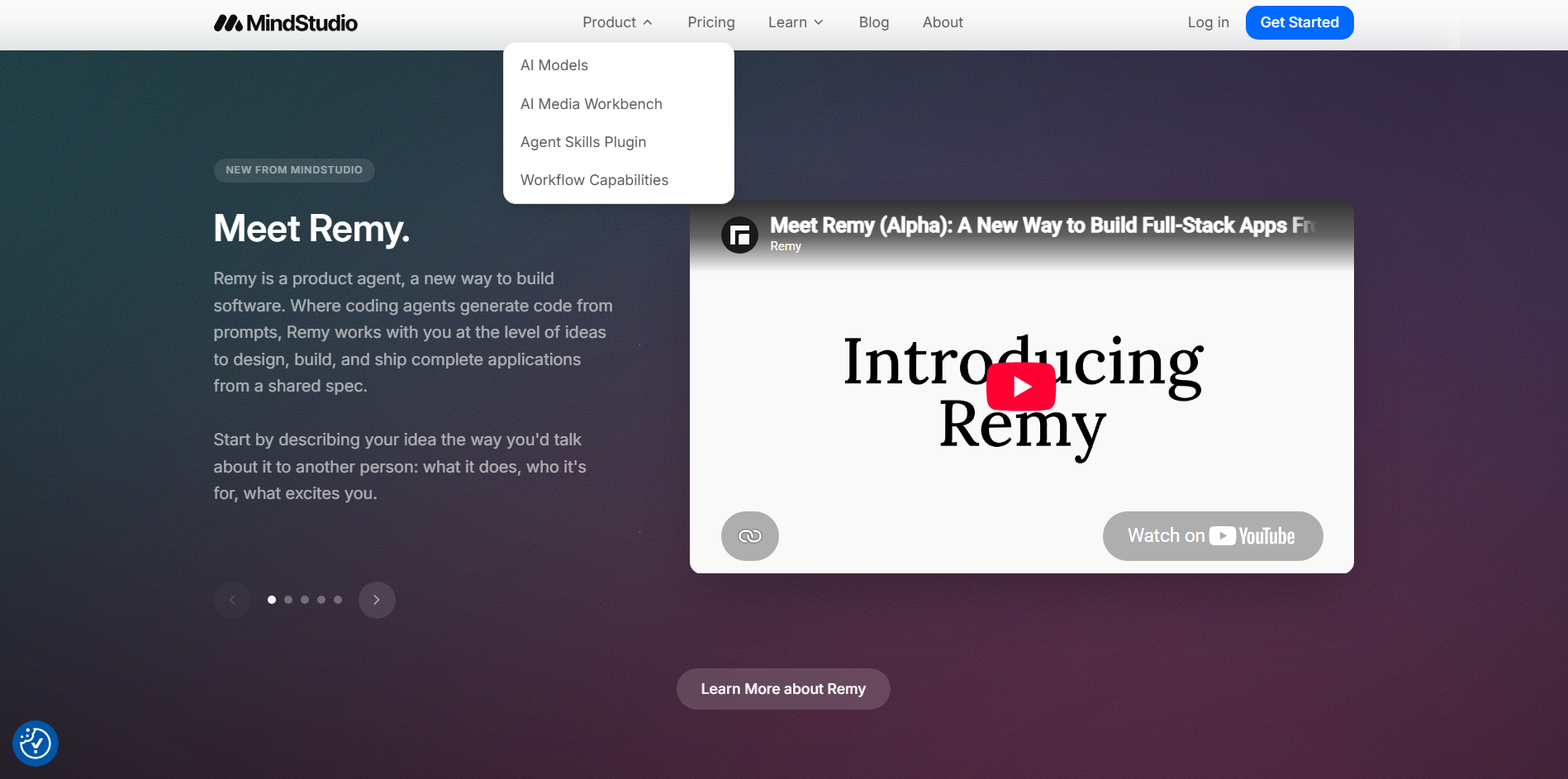Open the About page
The height and width of the screenshot is (779, 1568).
click(x=943, y=22)
